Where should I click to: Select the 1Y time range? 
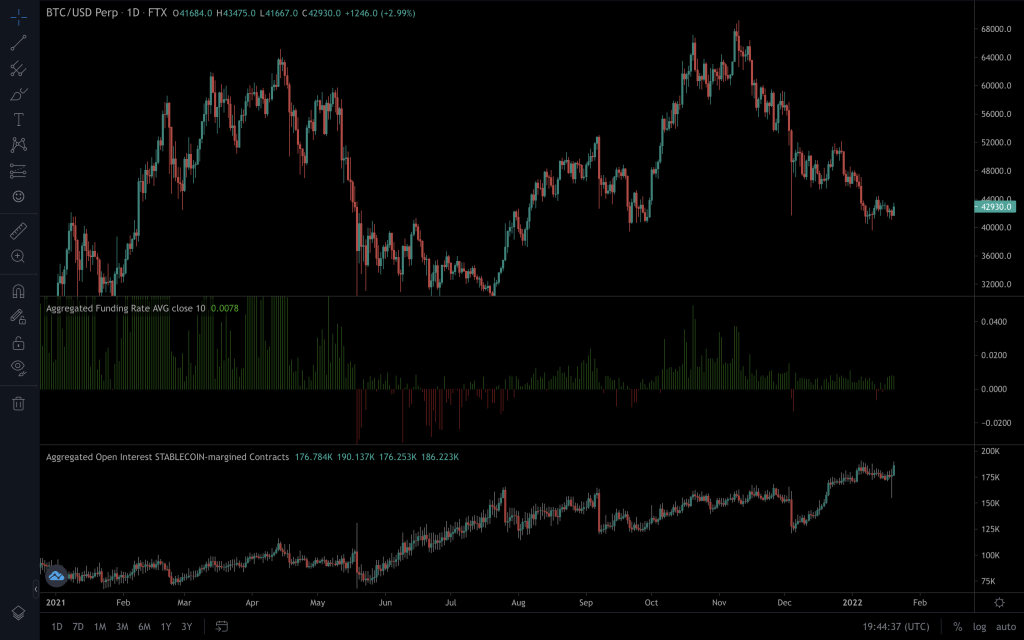(165, 626)
